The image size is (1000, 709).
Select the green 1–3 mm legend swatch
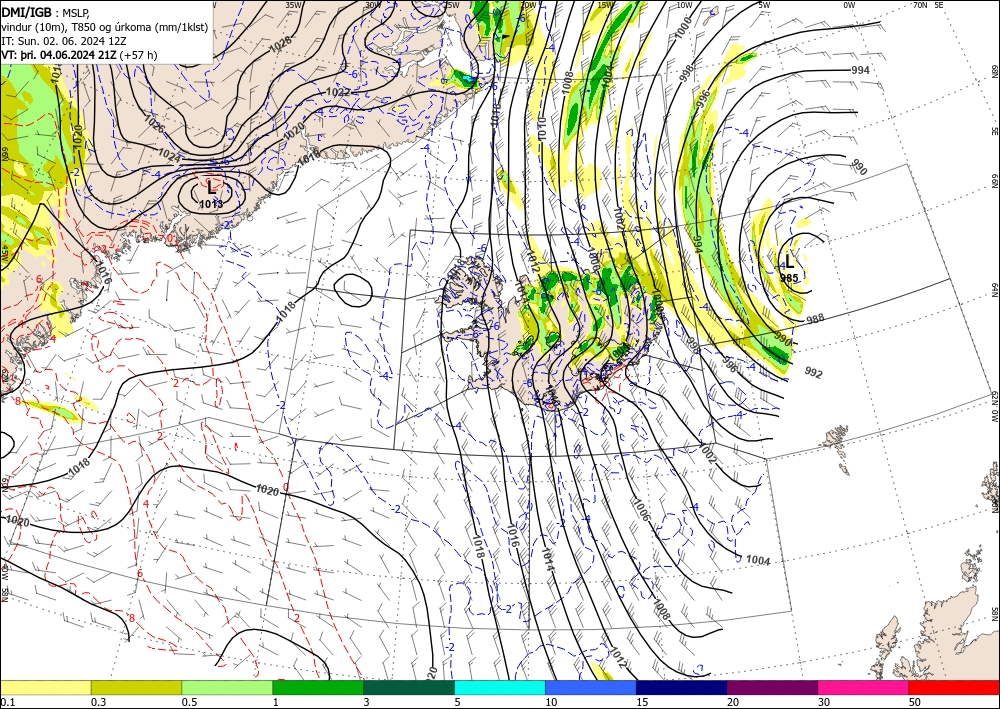(x=318, y=687)
